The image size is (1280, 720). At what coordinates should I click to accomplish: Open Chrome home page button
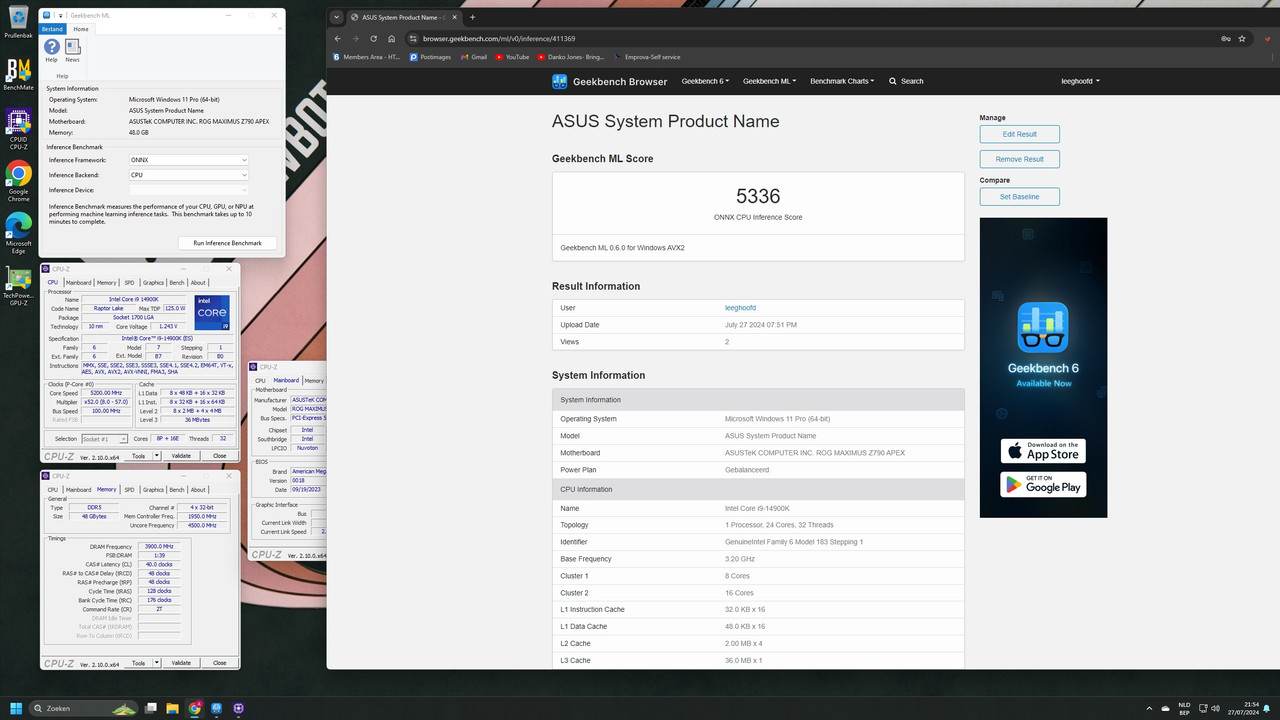391,39
